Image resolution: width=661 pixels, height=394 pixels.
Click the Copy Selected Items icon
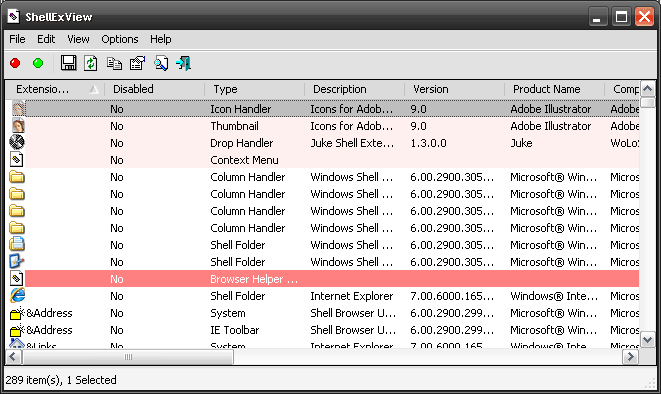114,63
